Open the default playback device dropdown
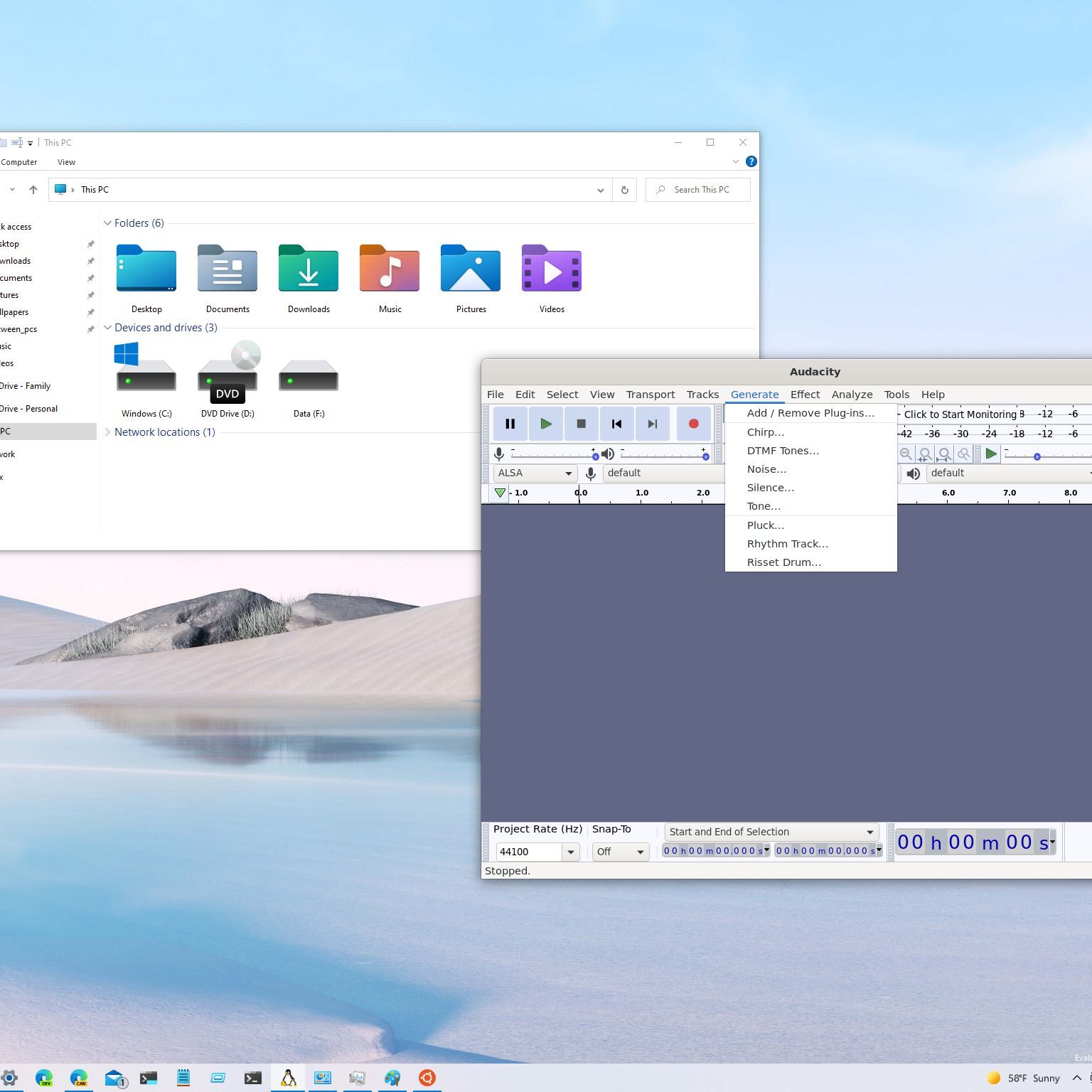The width and height of the screenshot is (1092, 1092). point(1009,473)
